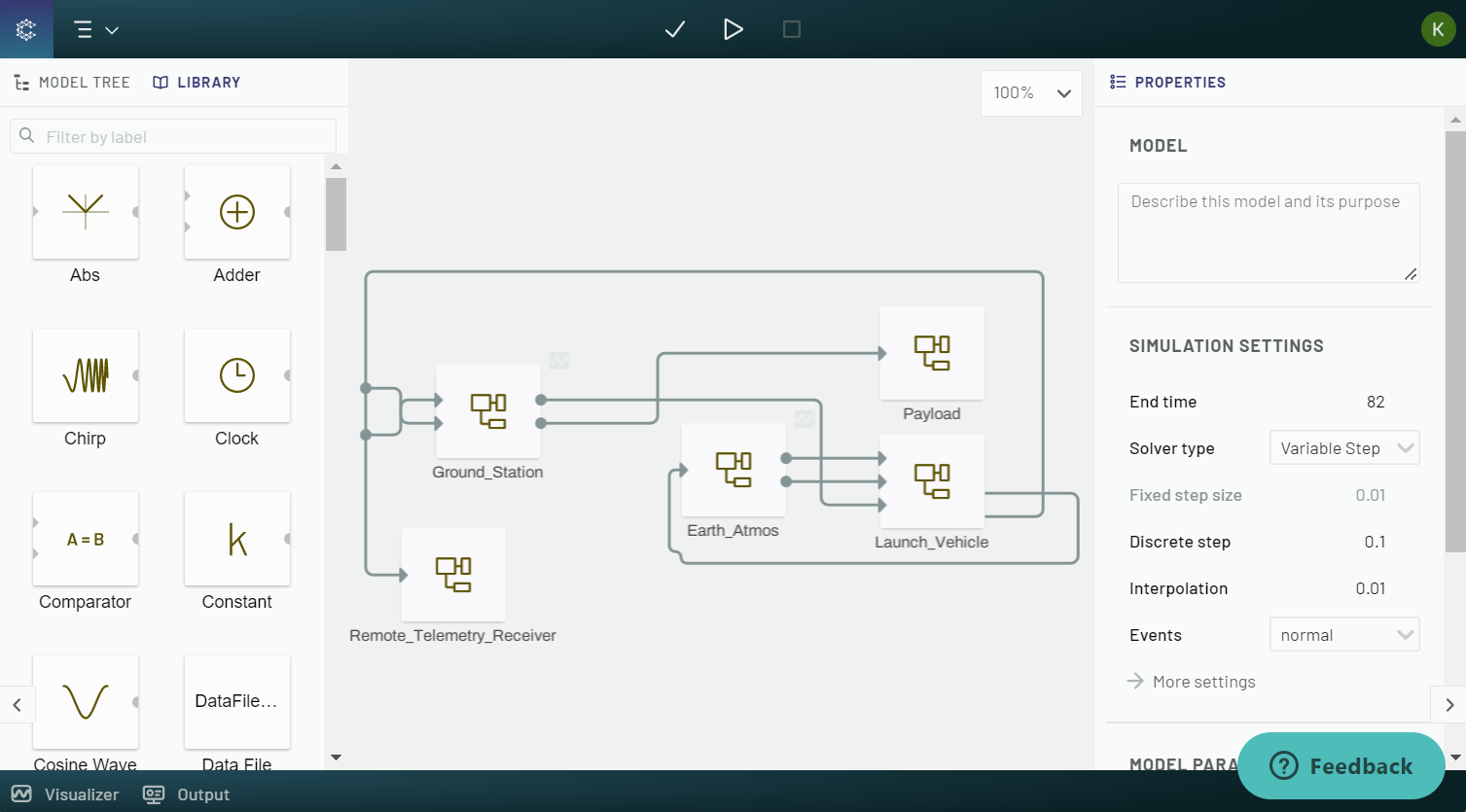The height and width of the screenshot is (812, 1466).
Task: Open the zoom level dropdown at 100%
Action: tap(1030, 92)
